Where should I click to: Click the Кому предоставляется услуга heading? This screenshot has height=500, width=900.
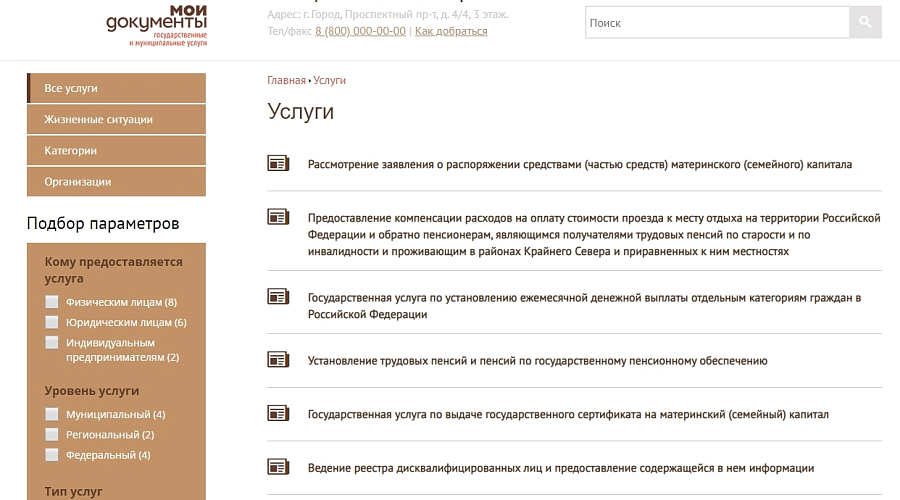tap(114, 270)
